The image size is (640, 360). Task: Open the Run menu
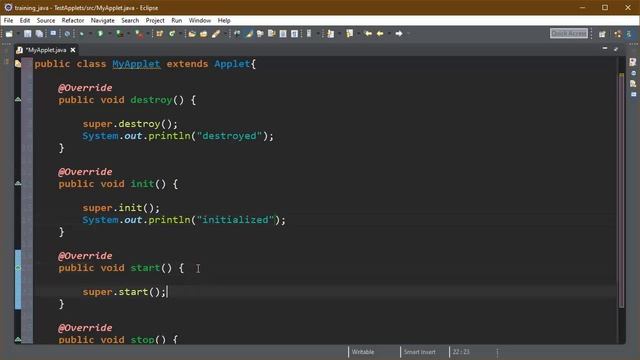[x=177, y=20]
